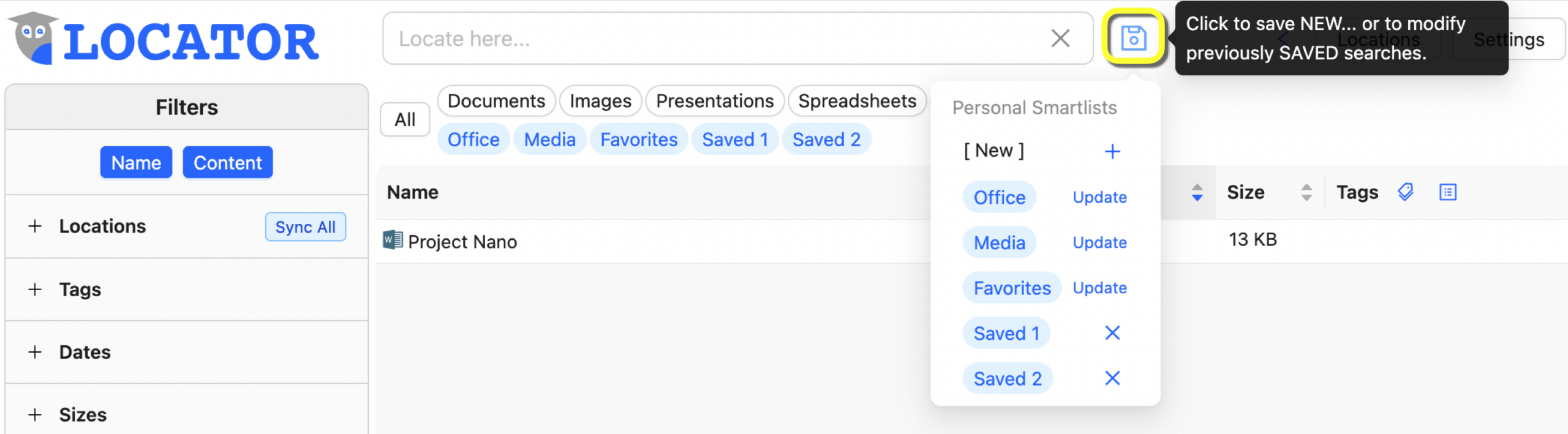Switch to the Documents filter tab
Viewport: 1568px width, 434px height.
(x=496, y=100)
